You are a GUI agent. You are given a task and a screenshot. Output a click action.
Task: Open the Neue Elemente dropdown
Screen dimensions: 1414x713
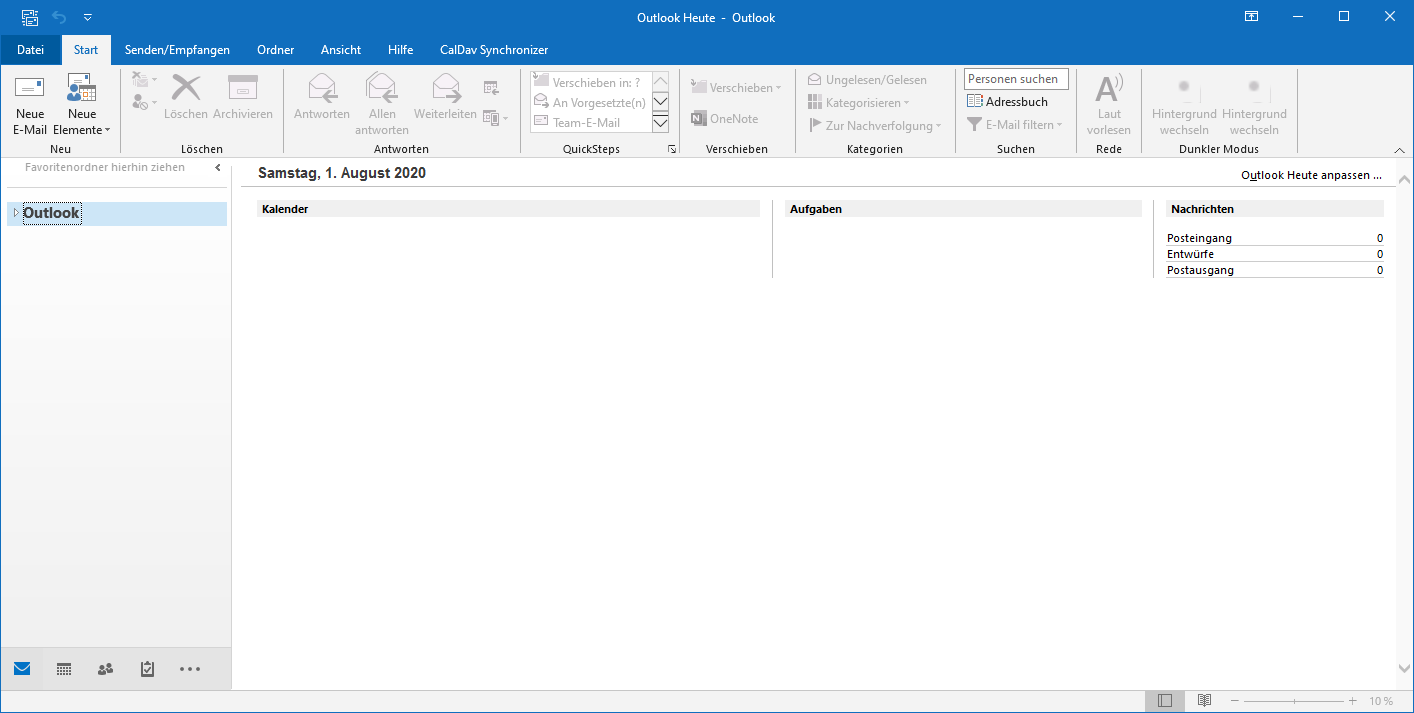[x=82, y=105]
